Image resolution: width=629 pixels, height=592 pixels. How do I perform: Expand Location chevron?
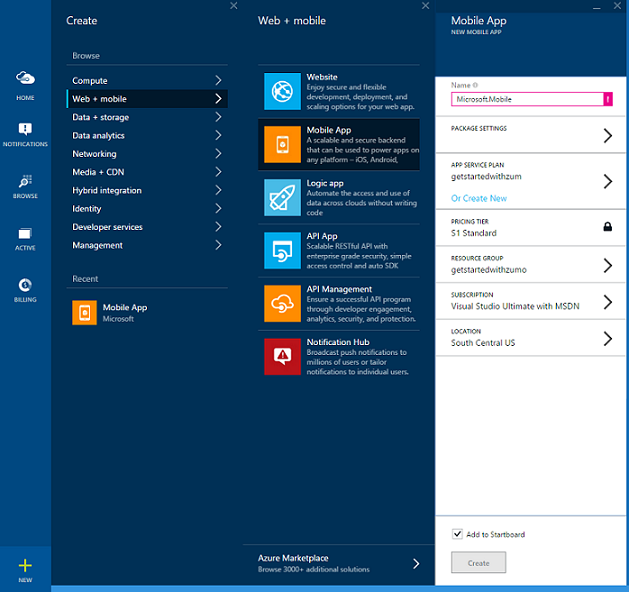point(608,339)
